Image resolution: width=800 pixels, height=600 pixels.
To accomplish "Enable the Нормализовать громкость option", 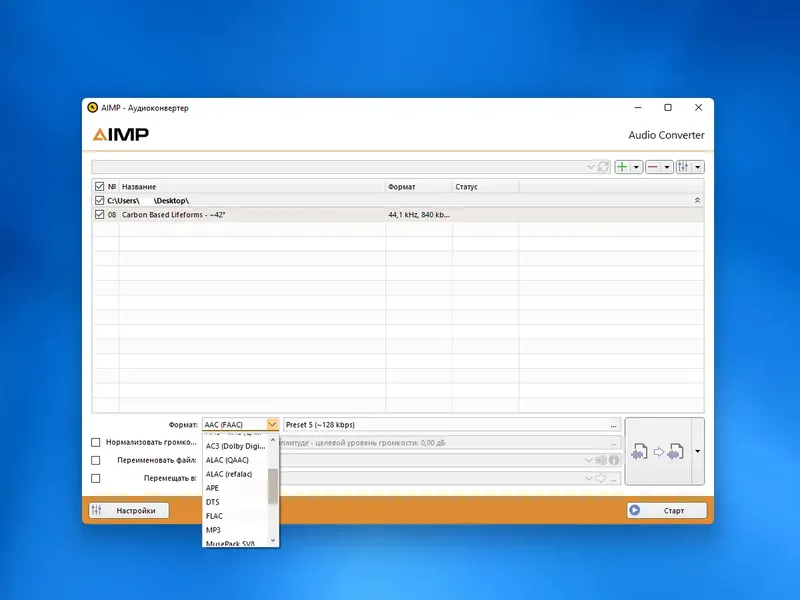I will pos(95,442).
